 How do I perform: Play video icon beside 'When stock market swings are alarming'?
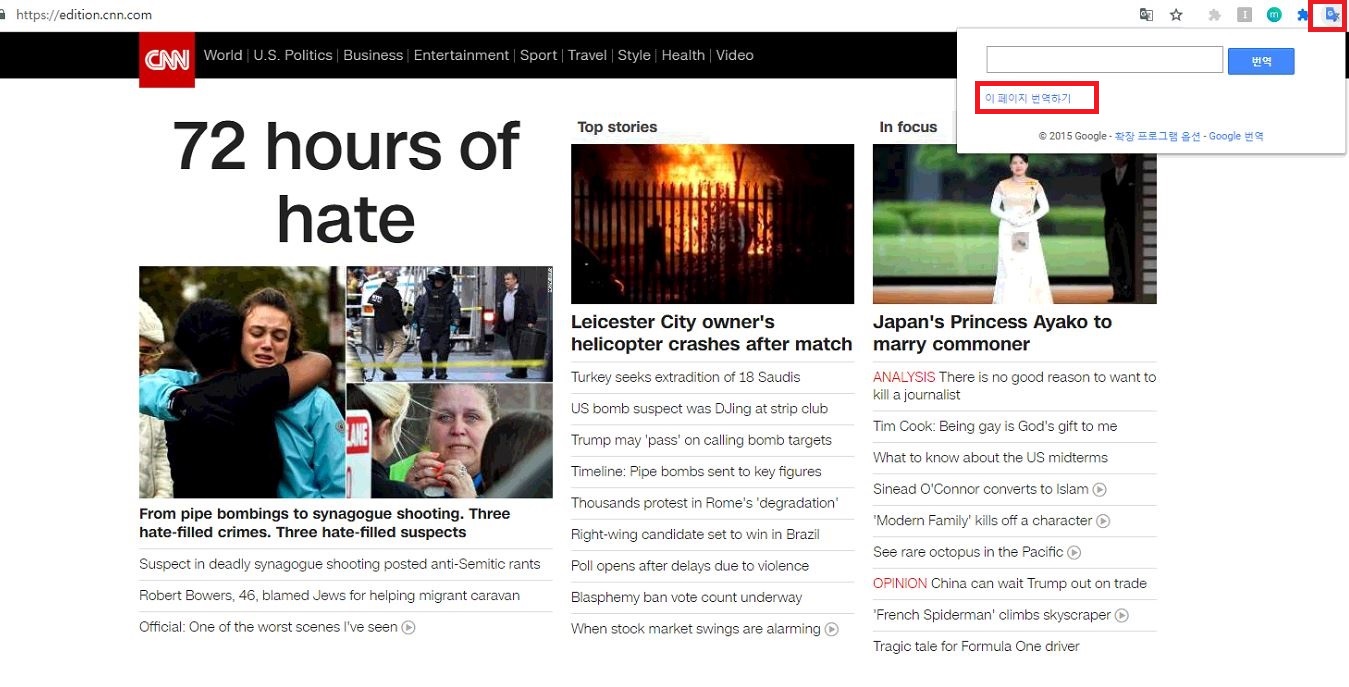[832, 630]
